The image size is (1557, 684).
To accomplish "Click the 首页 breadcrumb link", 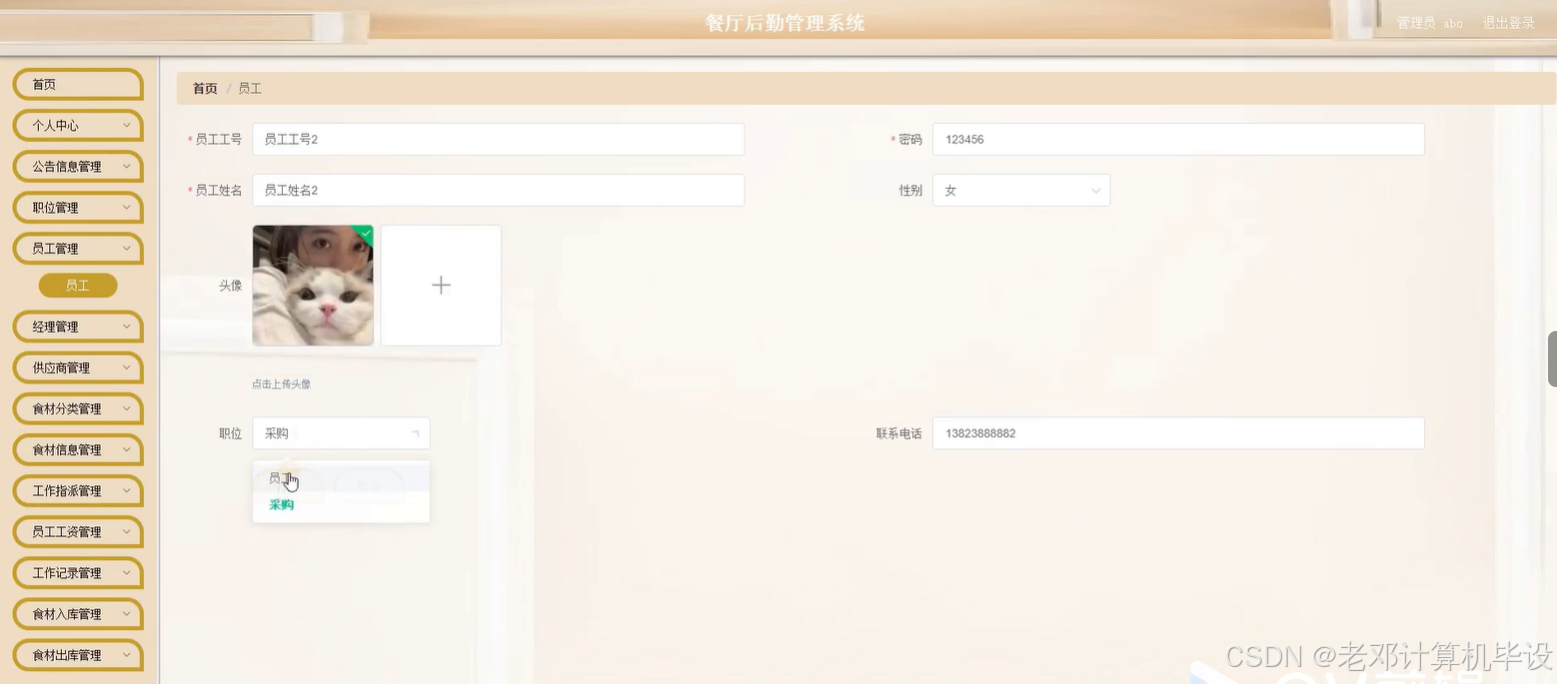I will click(204, 88).
